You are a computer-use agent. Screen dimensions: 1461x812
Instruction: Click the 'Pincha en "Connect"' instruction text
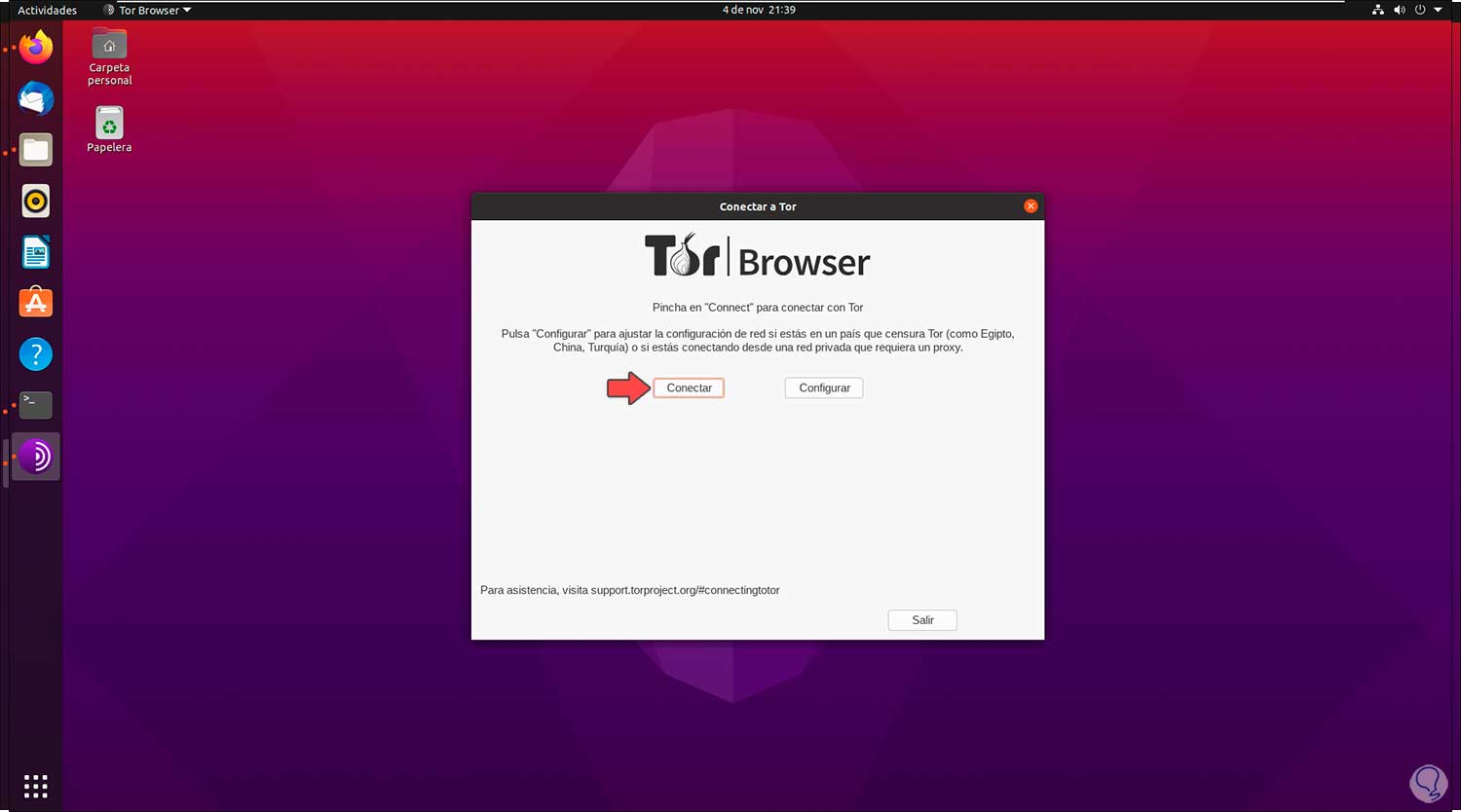[758, 308]
